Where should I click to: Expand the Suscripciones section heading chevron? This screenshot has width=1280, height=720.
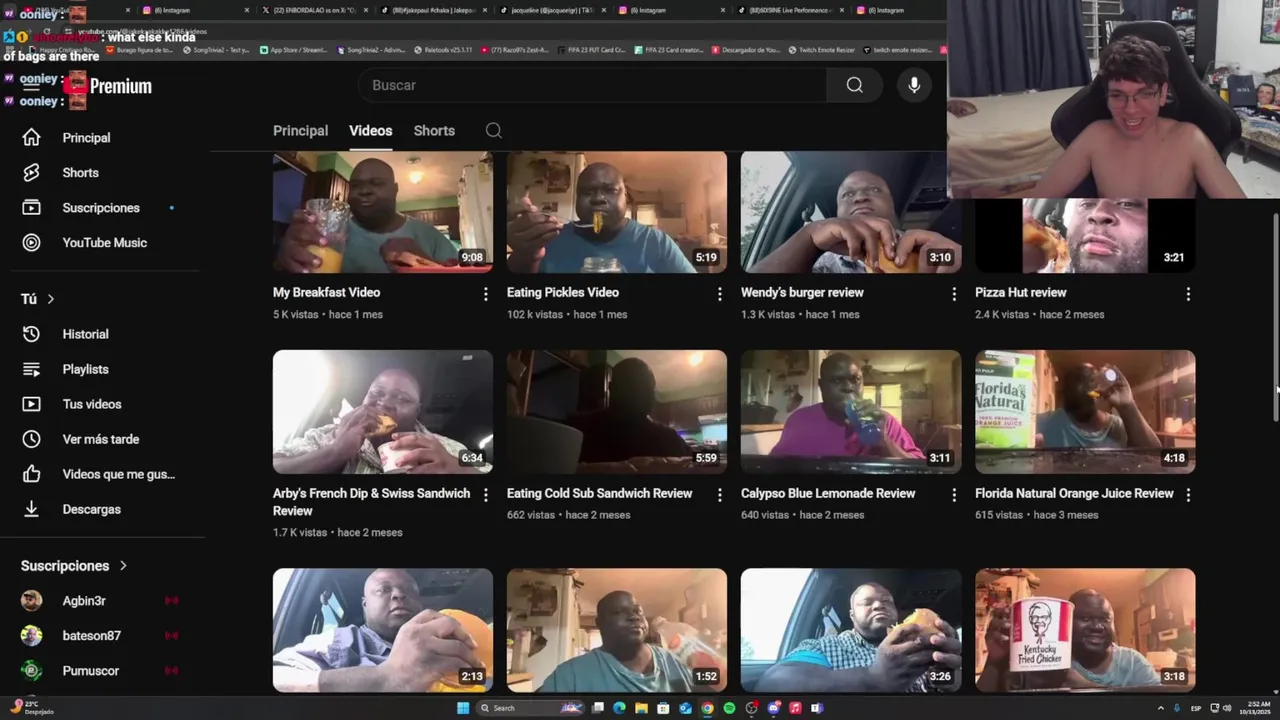point(123,566)
